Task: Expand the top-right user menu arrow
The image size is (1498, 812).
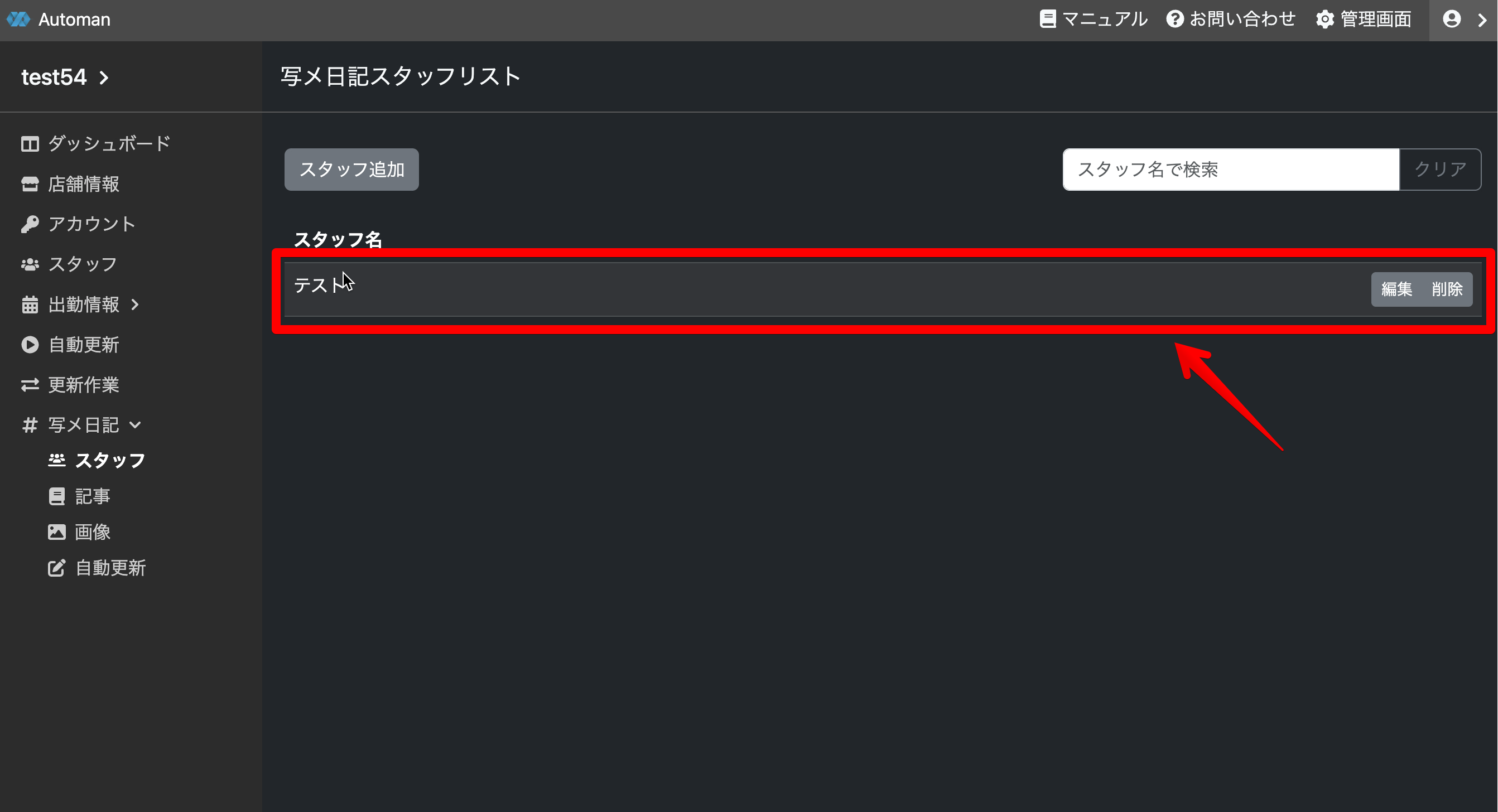Action: [1482, 20]
